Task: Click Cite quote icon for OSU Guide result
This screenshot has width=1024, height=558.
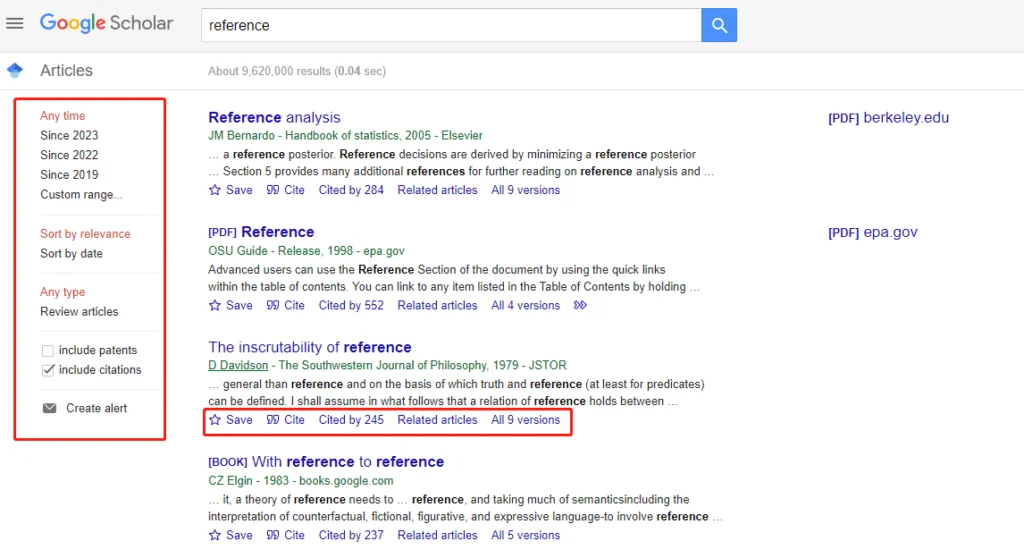Action: 273,305
